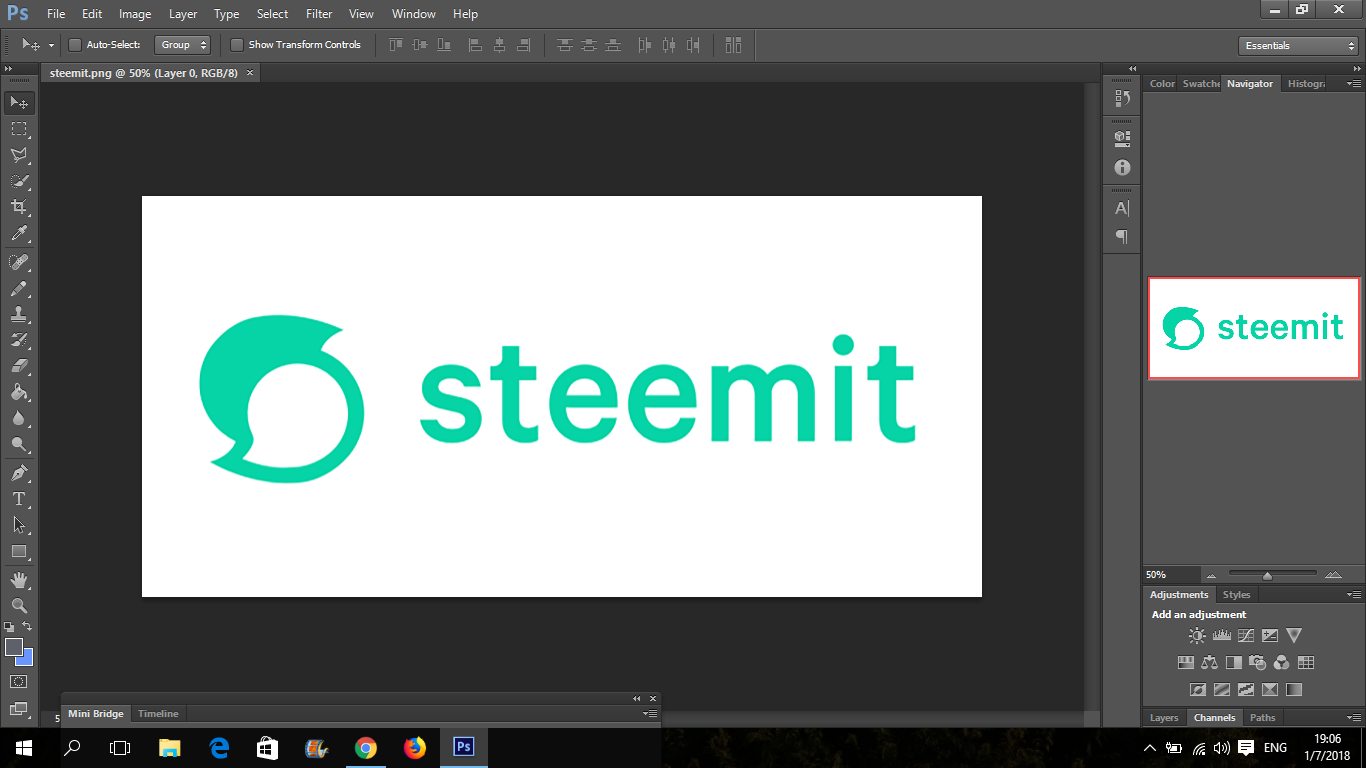Viewport: 1366px width, 768px height.
Task: Select the Move tool in the toolbox
Action: point(19,103)
